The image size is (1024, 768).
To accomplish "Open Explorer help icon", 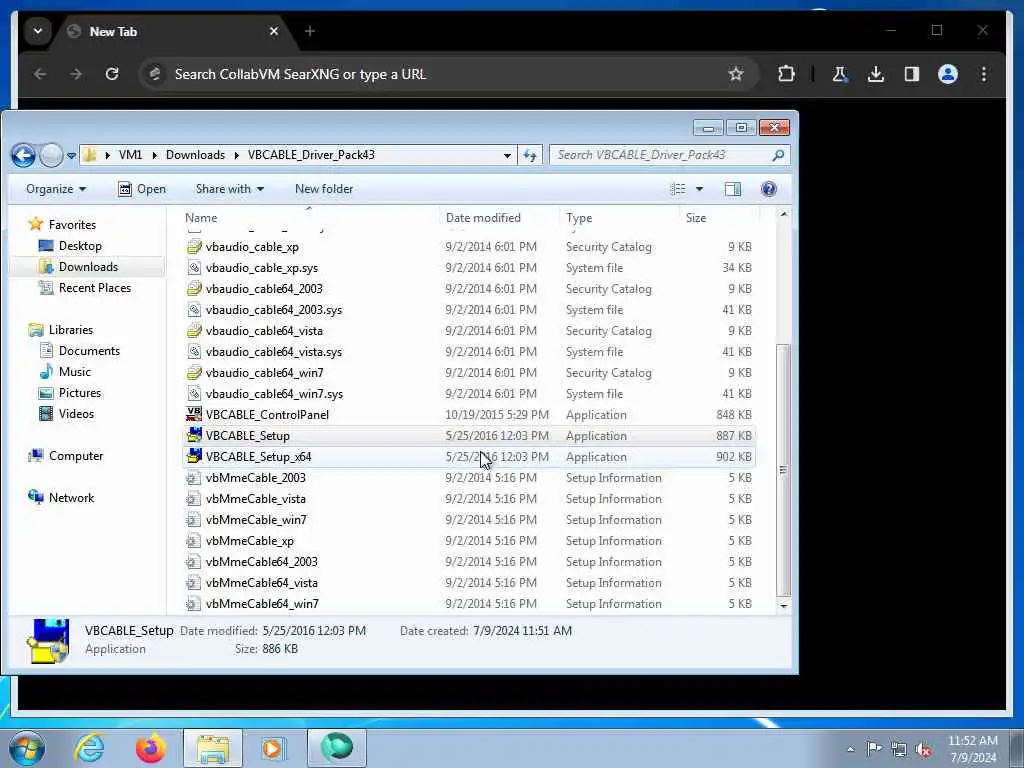I will (x=769, y=189).
